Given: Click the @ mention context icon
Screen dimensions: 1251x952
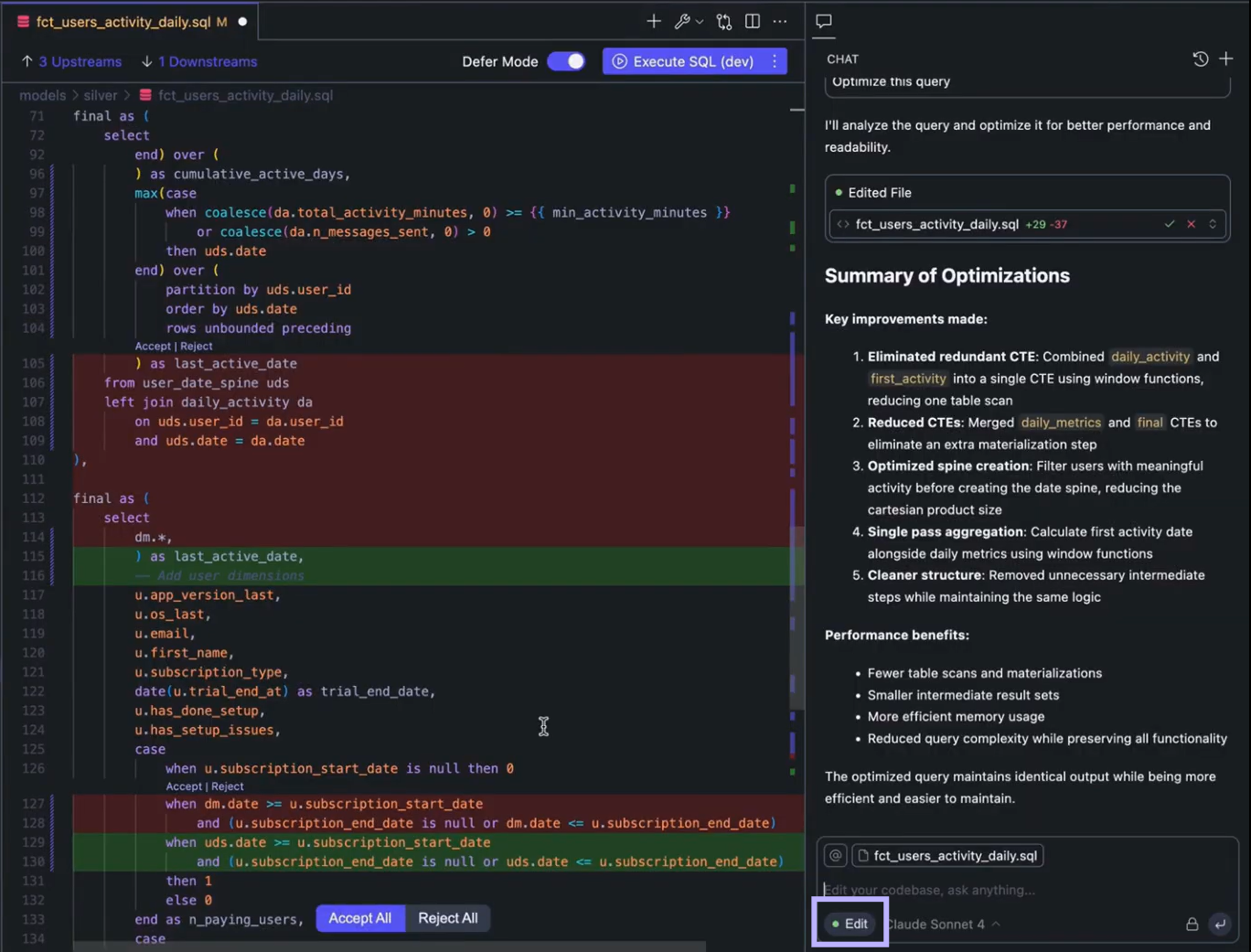Looking at the screenshot, I should pyautogui.click(x=835, y=856).
